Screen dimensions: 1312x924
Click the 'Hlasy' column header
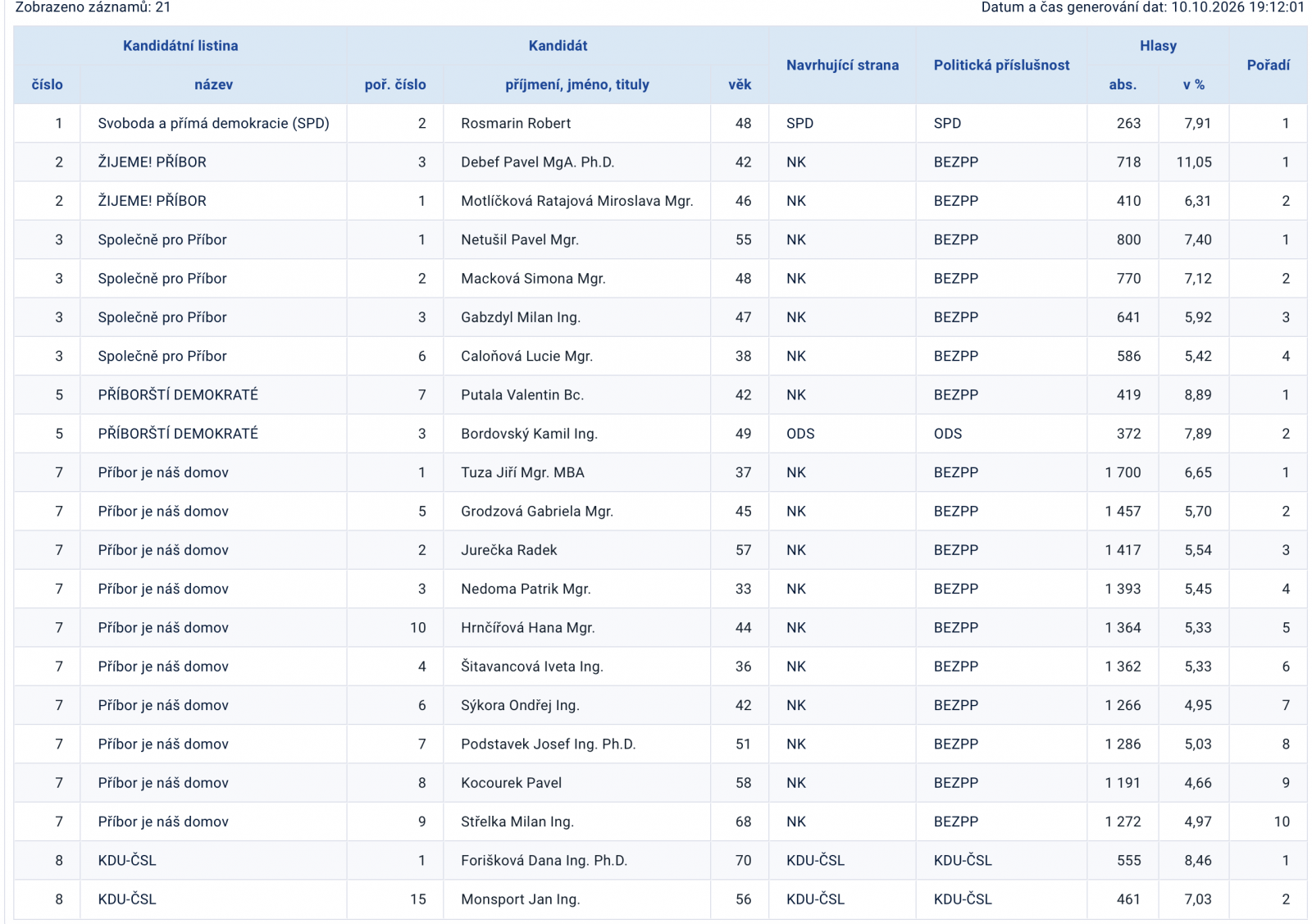[x=1158, y=46]
